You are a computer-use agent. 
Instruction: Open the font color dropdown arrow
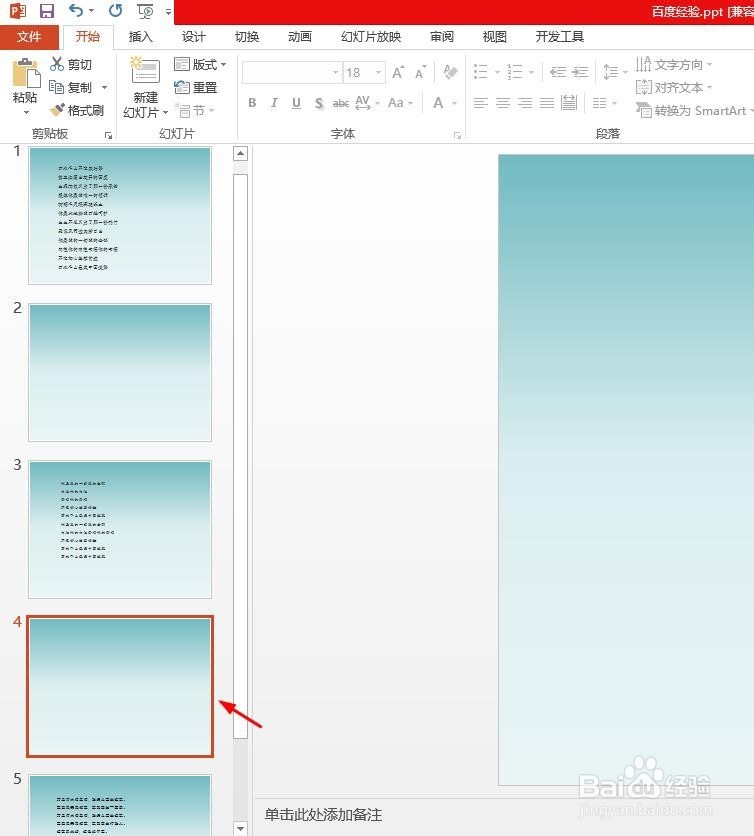[x=455, y=103]
